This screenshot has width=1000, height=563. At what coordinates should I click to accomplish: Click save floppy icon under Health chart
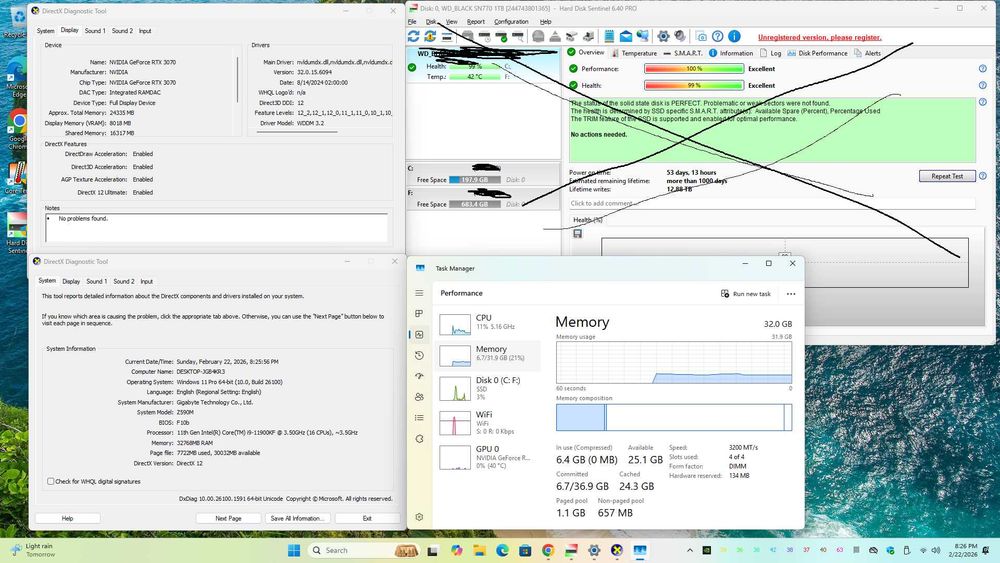tap(577, 233)
